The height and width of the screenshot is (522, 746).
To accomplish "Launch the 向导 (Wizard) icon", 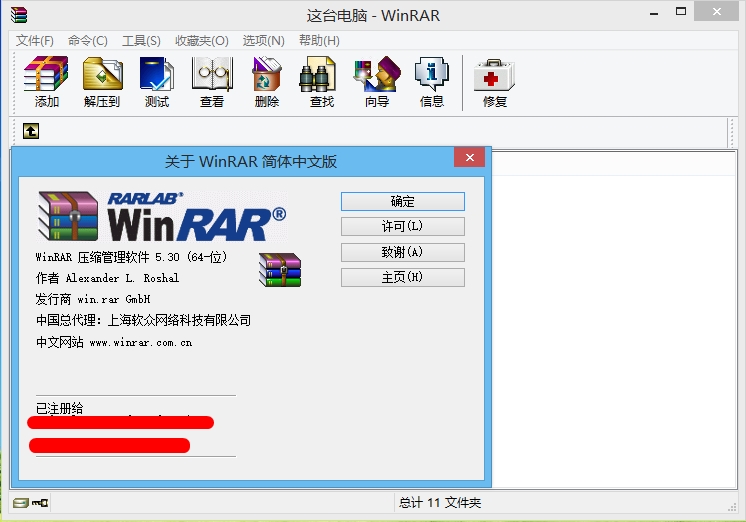I will 377,81.
